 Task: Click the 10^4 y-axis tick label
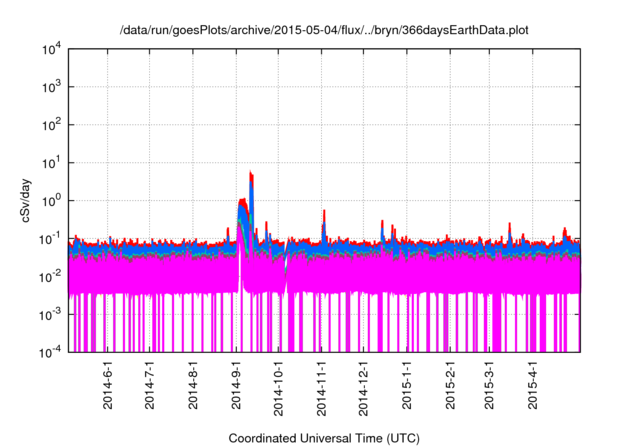51,49
